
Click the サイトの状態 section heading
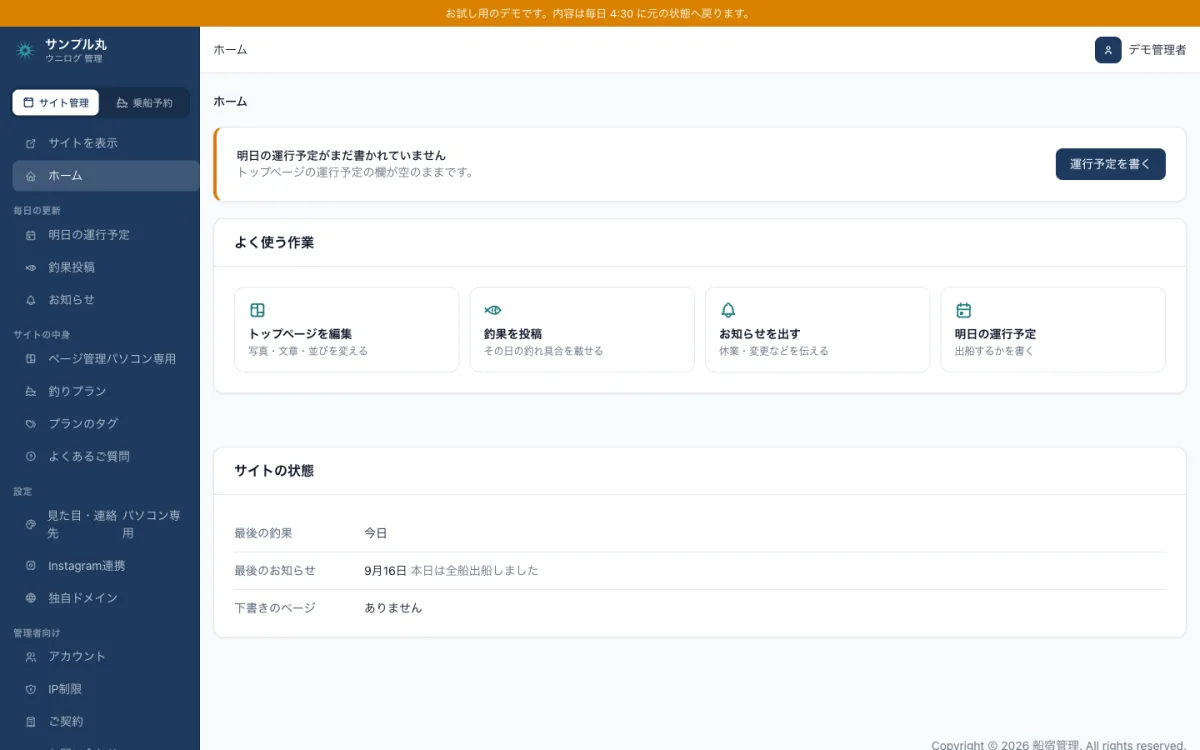tap(274, 470)
